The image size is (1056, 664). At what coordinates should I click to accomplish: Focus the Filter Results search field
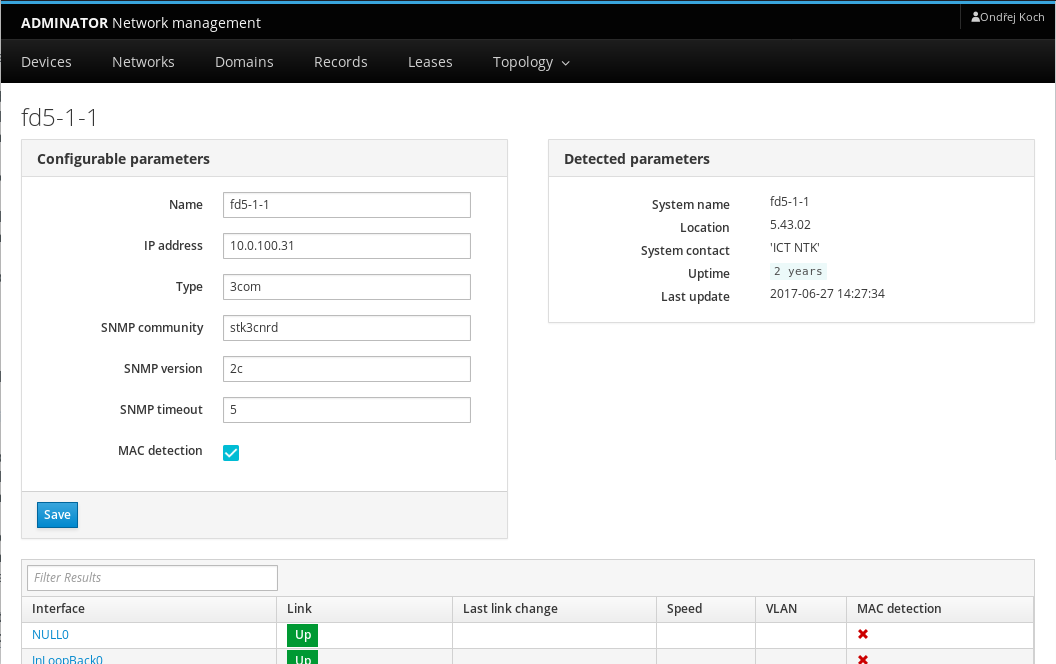(x=152, y=577)
